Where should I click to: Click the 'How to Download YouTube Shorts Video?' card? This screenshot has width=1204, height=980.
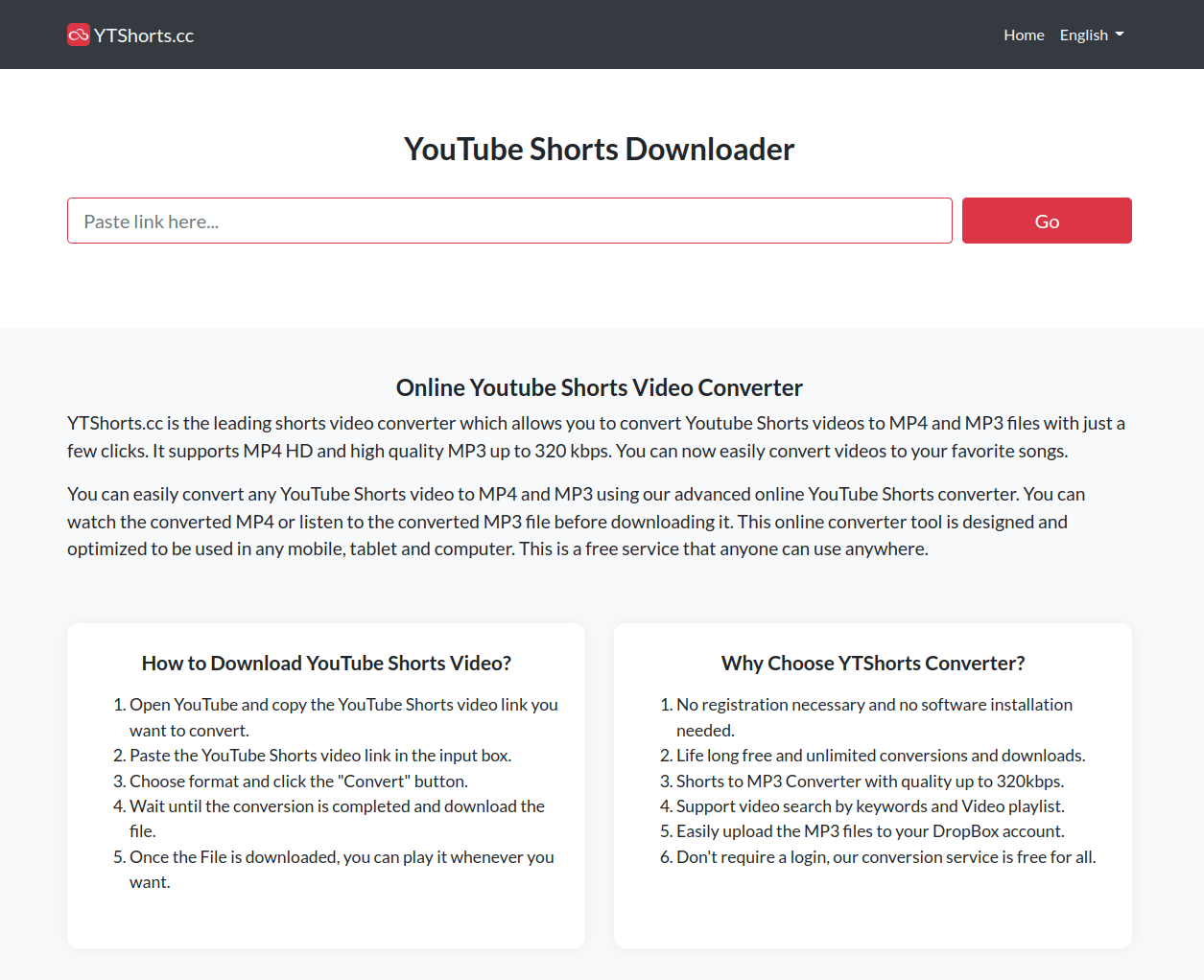click(x=326, y=784)
